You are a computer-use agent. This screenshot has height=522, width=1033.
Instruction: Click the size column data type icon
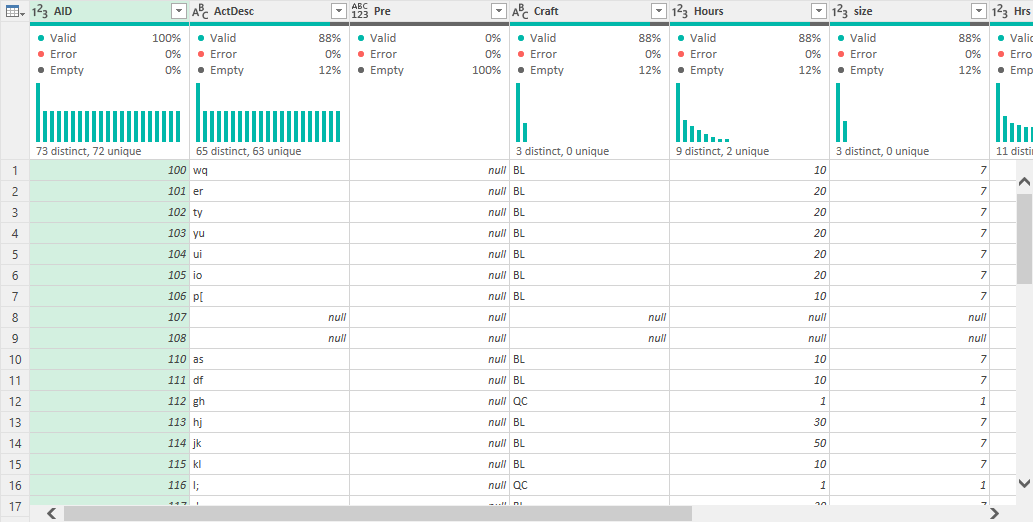pyautogui.click(x=840, y=11)
